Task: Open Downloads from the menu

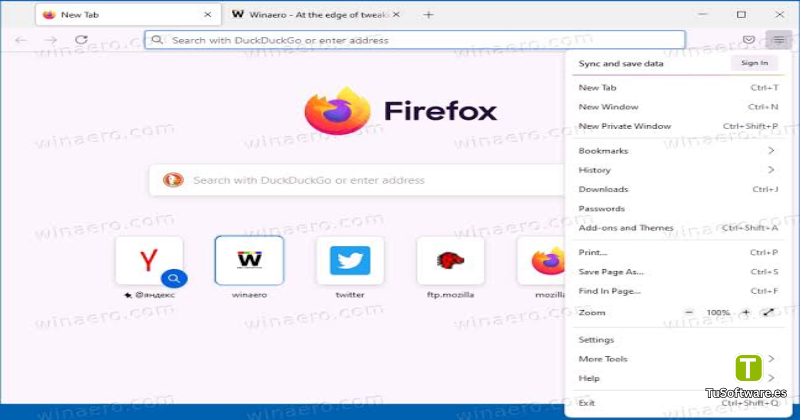Action: pyautogui.click(x=677, y=189)
